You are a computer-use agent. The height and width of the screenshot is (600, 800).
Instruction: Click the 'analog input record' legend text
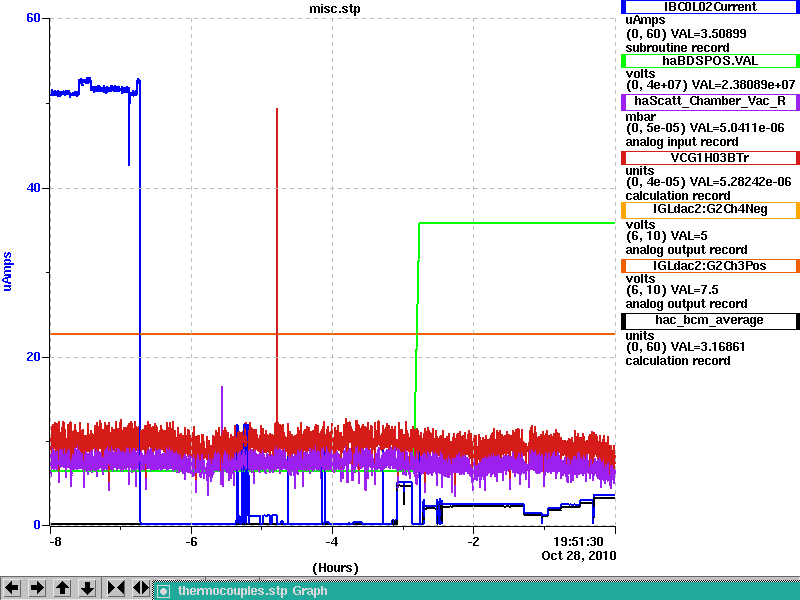tap(682, 142)
